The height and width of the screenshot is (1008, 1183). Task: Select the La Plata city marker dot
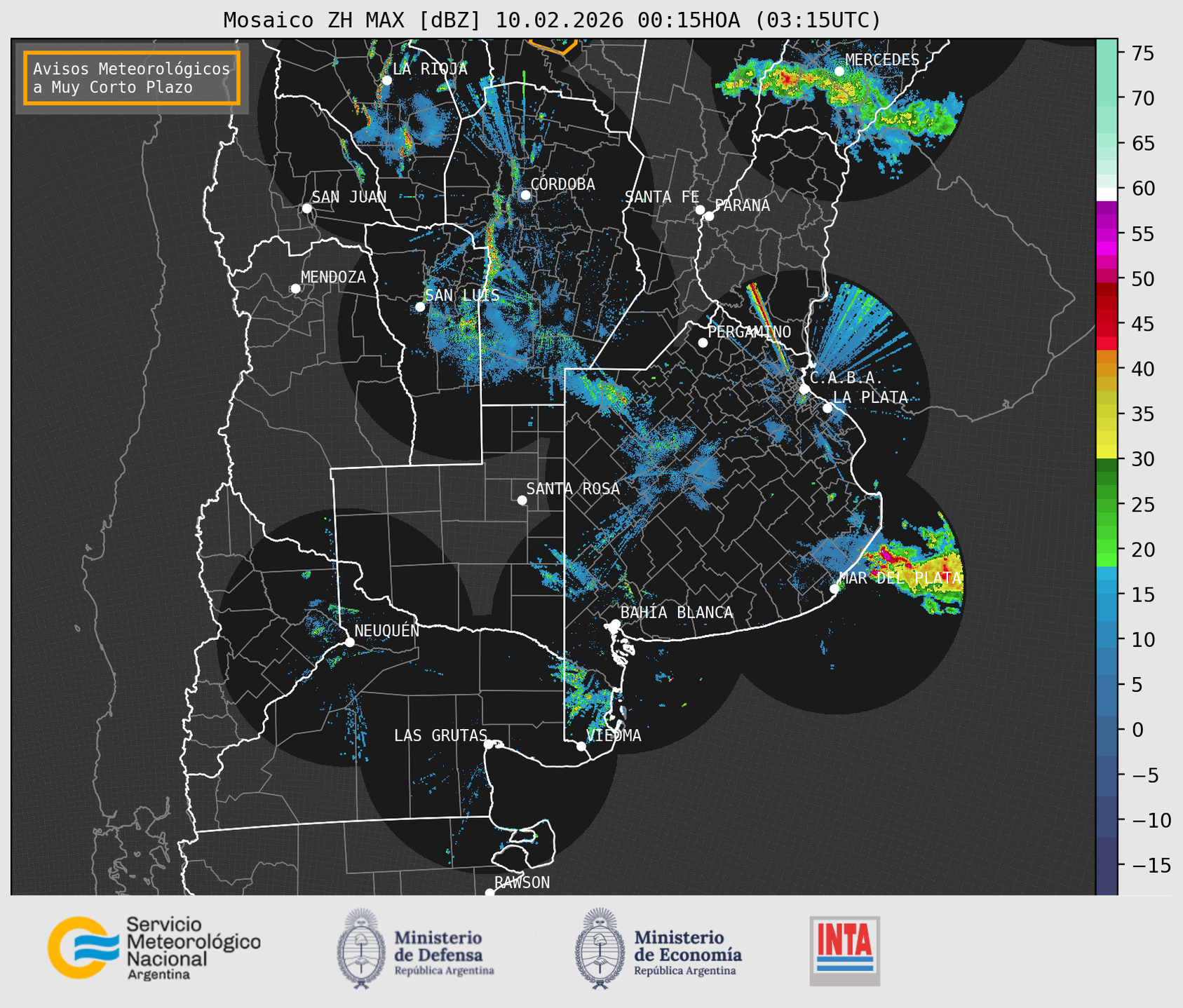tap(827, 408)
